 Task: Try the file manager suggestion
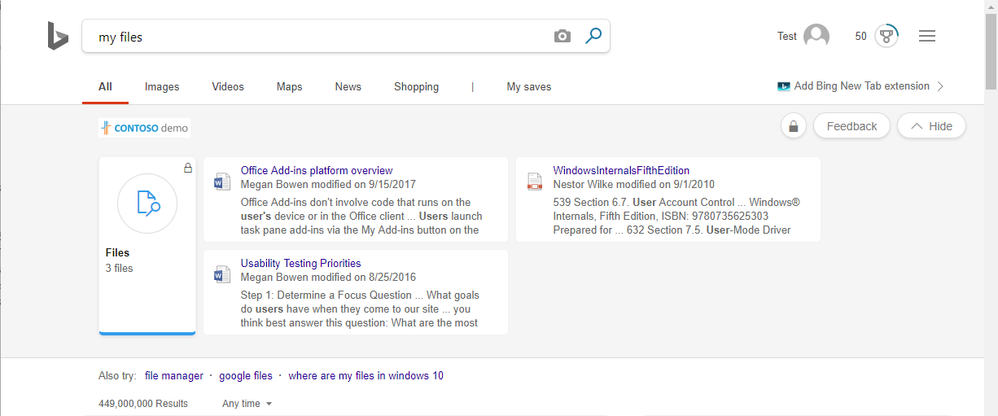click(174, 375)
